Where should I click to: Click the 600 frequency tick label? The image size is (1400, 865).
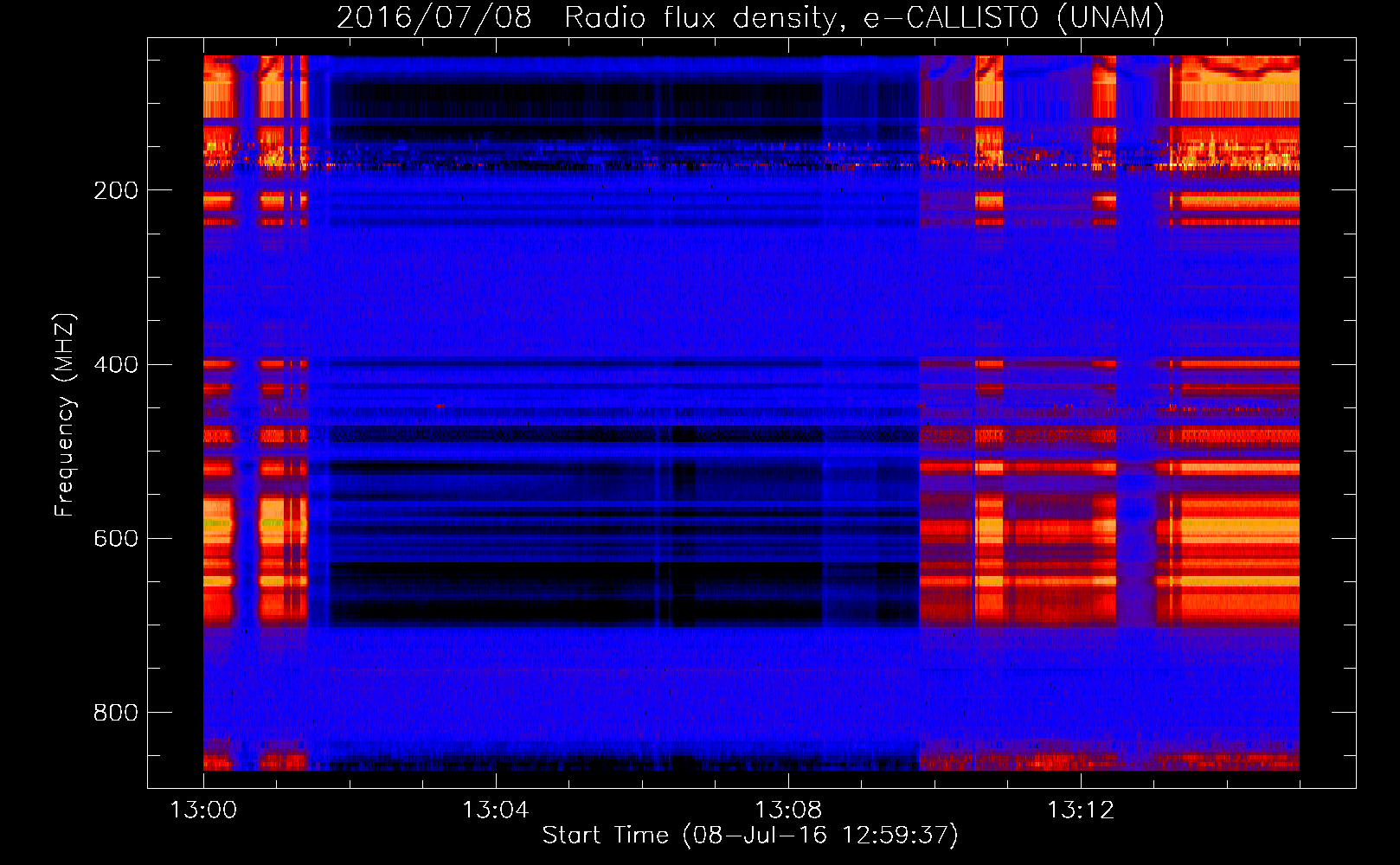pyautogui.click(x=116, y=538)
